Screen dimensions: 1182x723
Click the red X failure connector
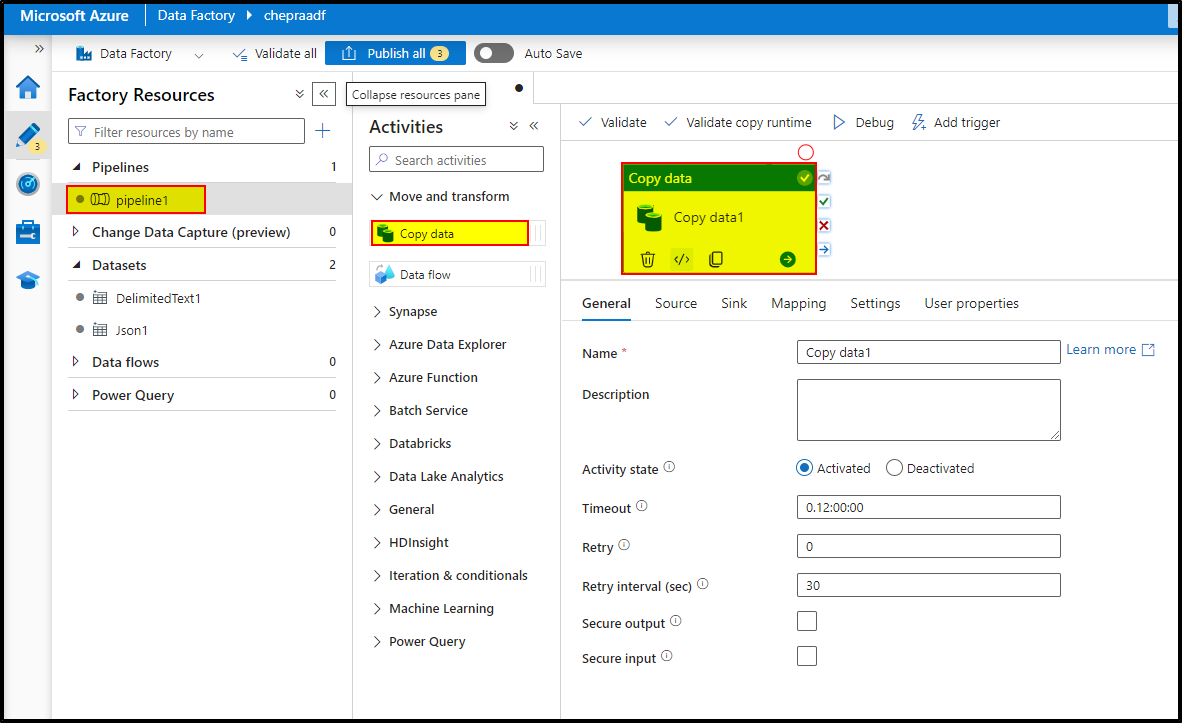click(x=824, y=225)
